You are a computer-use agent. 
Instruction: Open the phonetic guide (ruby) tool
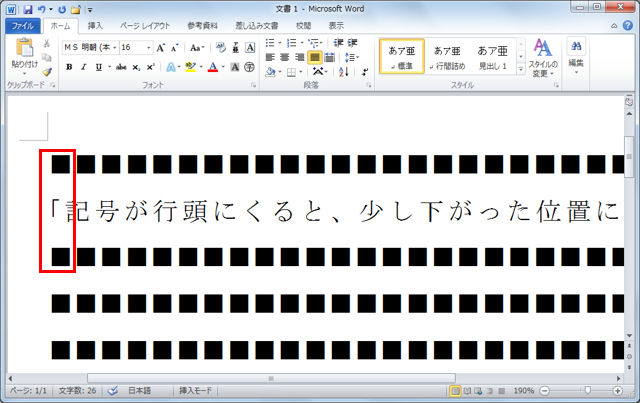point(236,48)
